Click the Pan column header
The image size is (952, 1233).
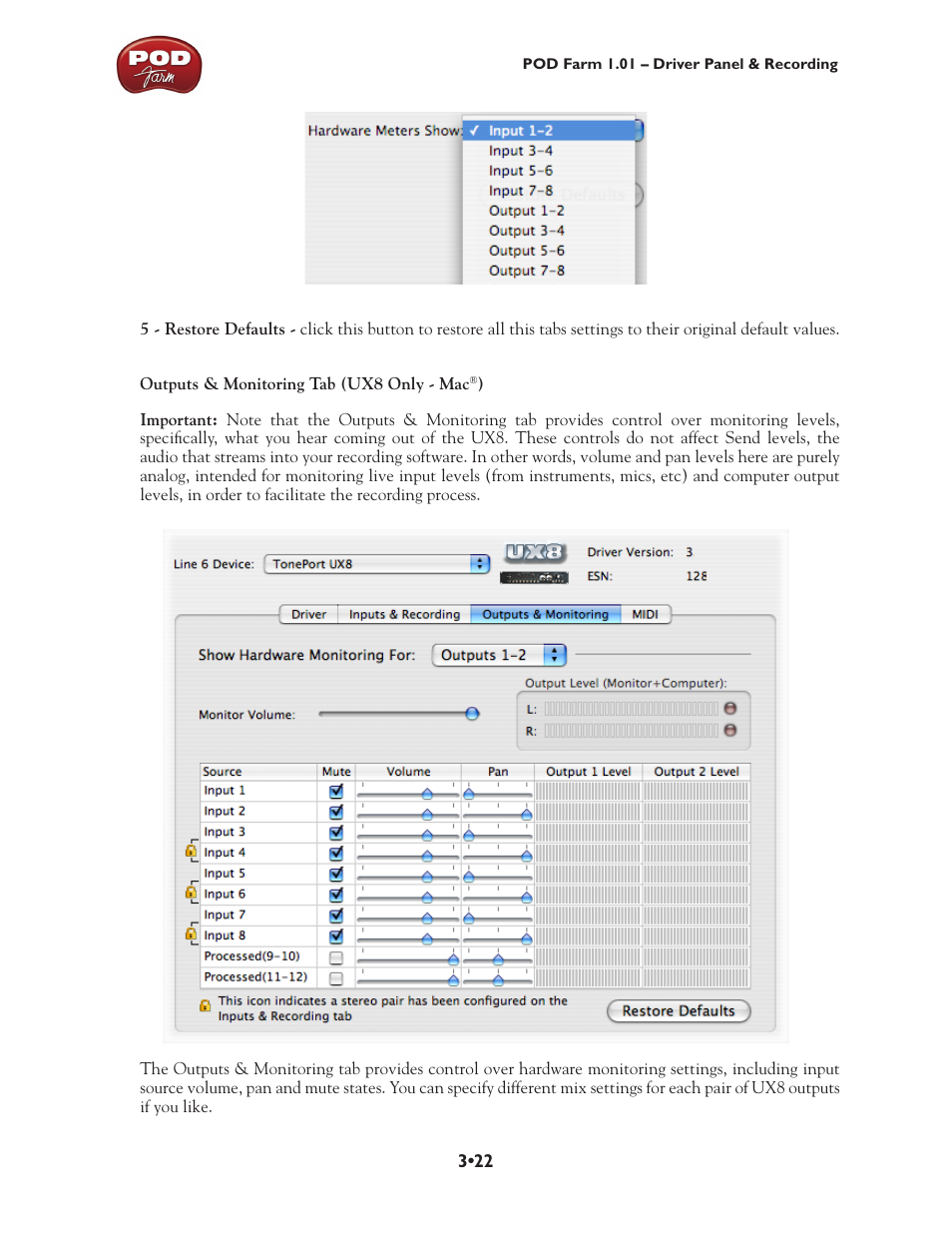point(498,771)
